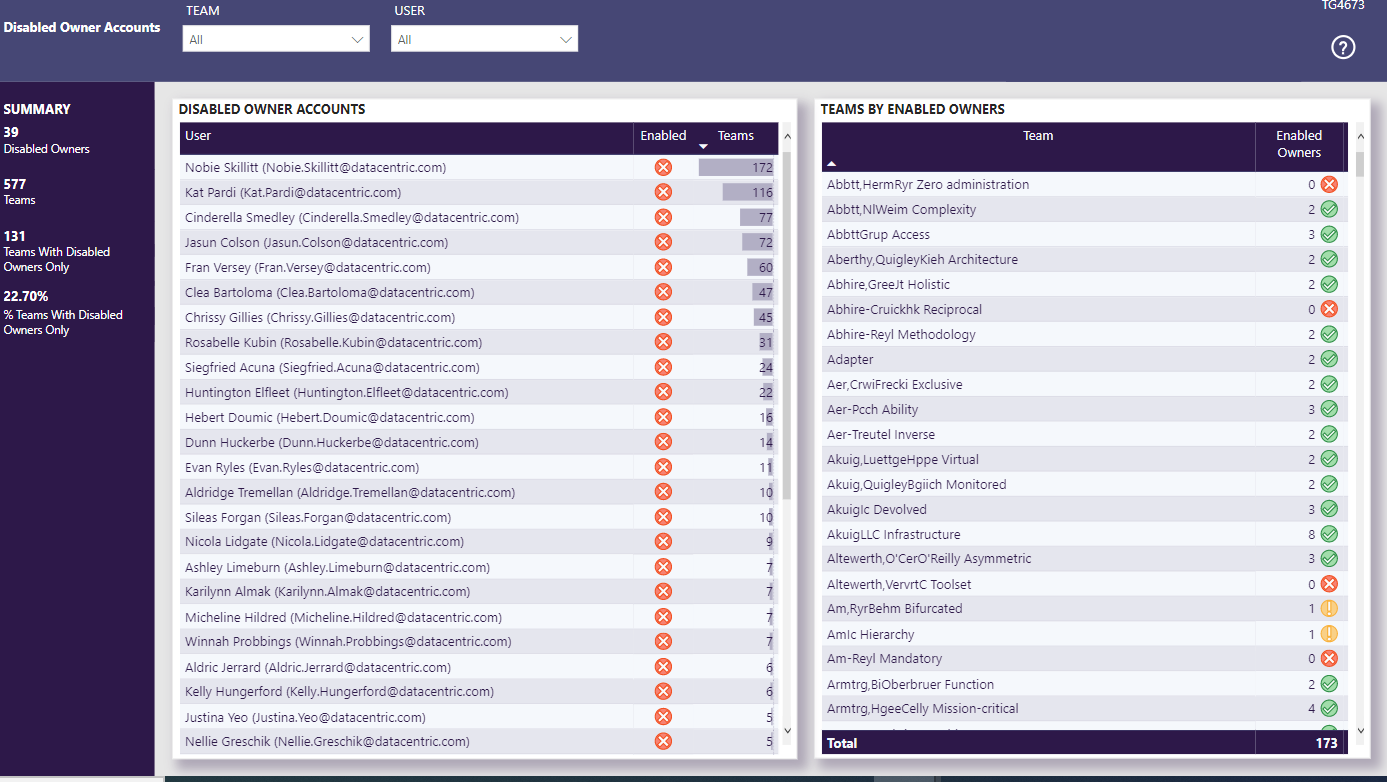1387x782 pixels.
Task: Toggle the enabled status icon for Kat Pardi
Action: coord(663,192)
